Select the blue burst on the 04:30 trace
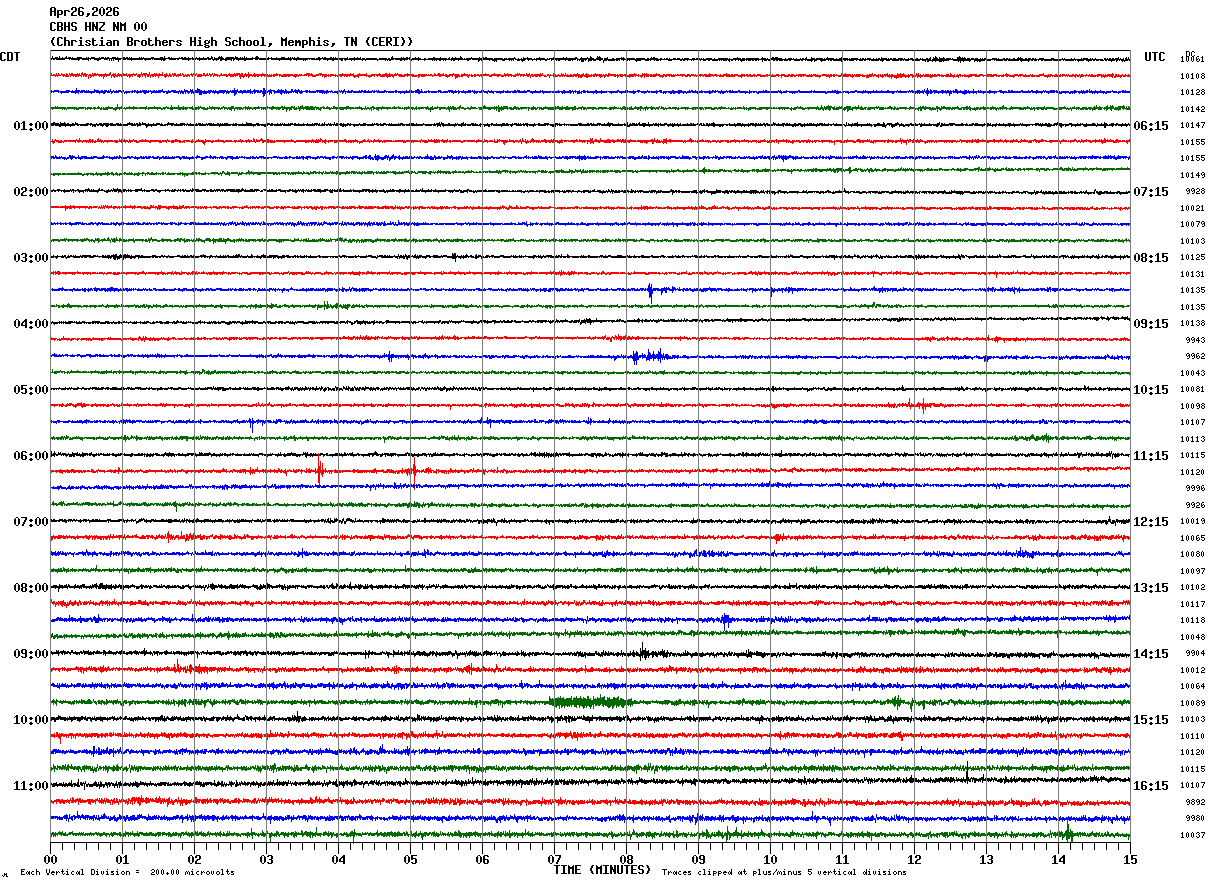The height and width of the screenshot is (886, 1210). tap(649, 356)
